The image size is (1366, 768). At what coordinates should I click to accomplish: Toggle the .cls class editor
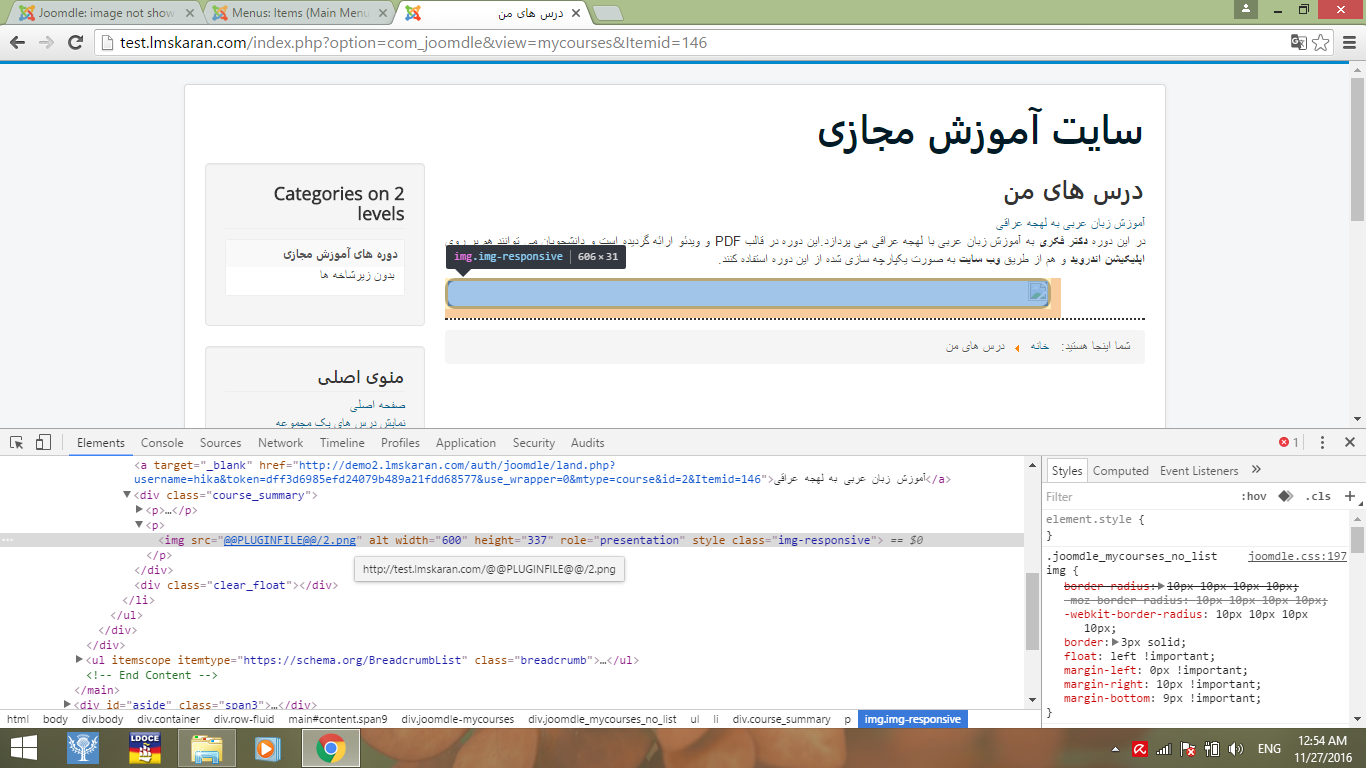coord(1318,496)
